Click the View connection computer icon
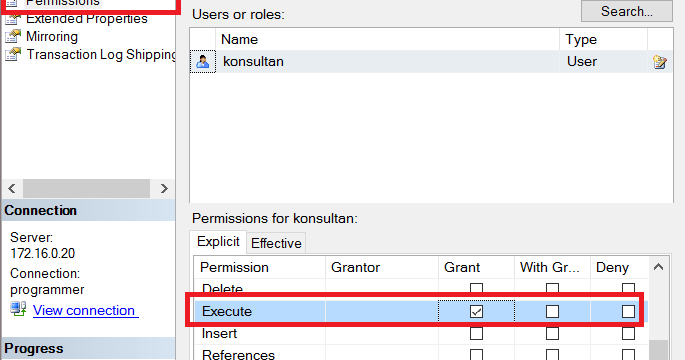This screenshot has height=360, width=685. click(18, 309)
